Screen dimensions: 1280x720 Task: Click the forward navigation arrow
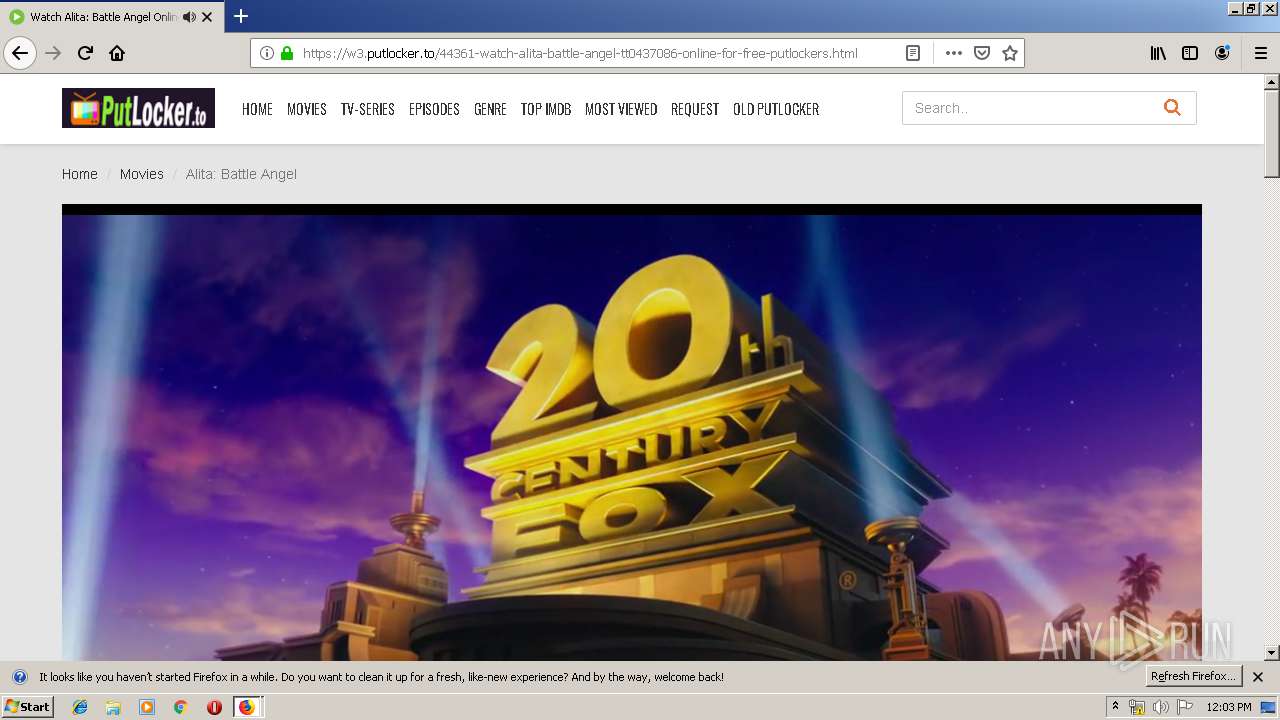pos(53,53)
